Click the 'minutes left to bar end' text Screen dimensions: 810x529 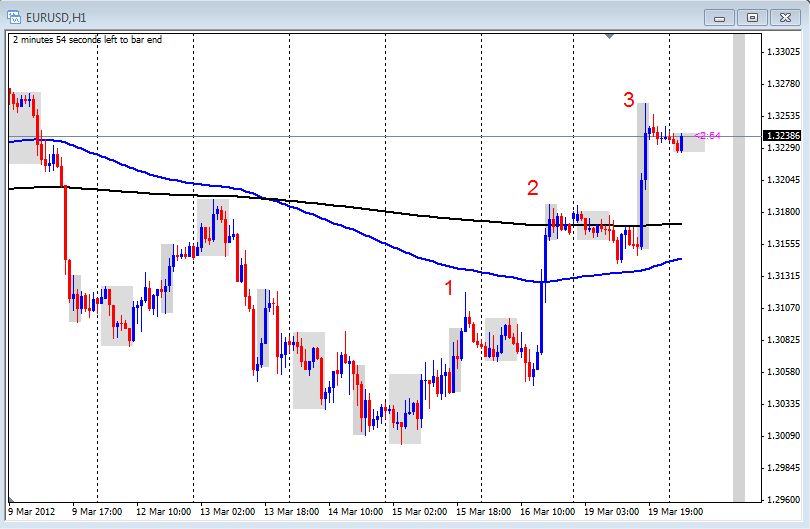[87, 40]
